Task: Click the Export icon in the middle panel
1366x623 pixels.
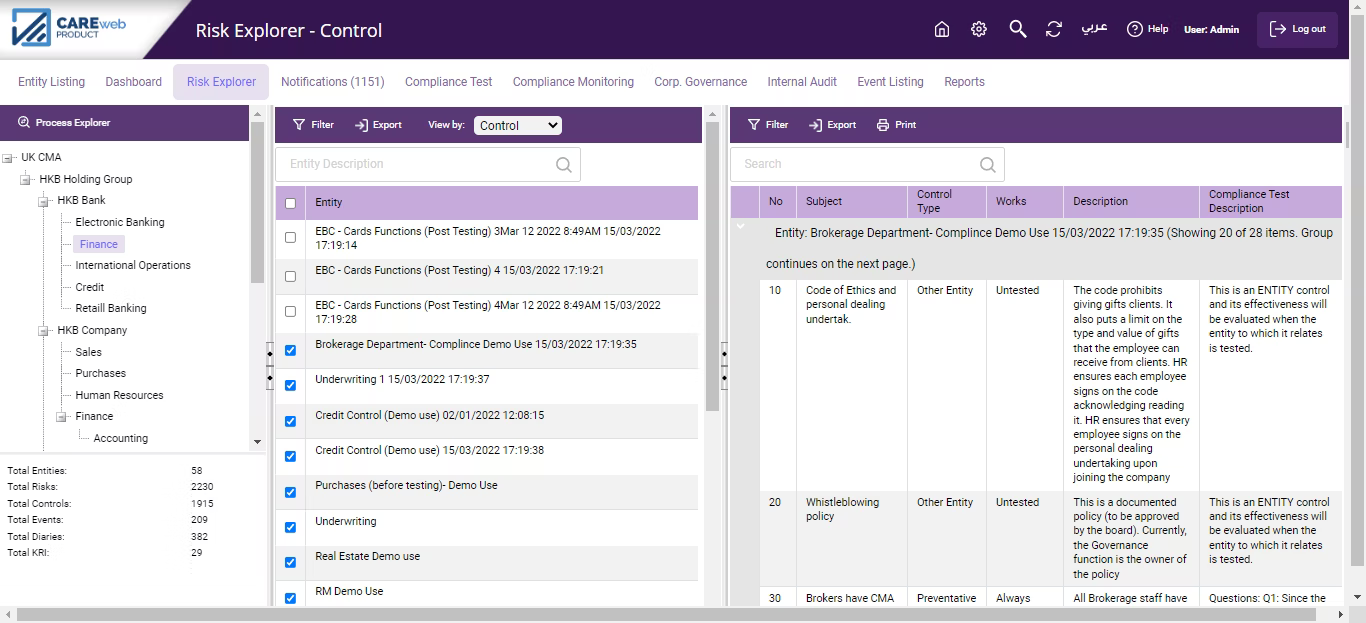Action: [x=378, y=124]
